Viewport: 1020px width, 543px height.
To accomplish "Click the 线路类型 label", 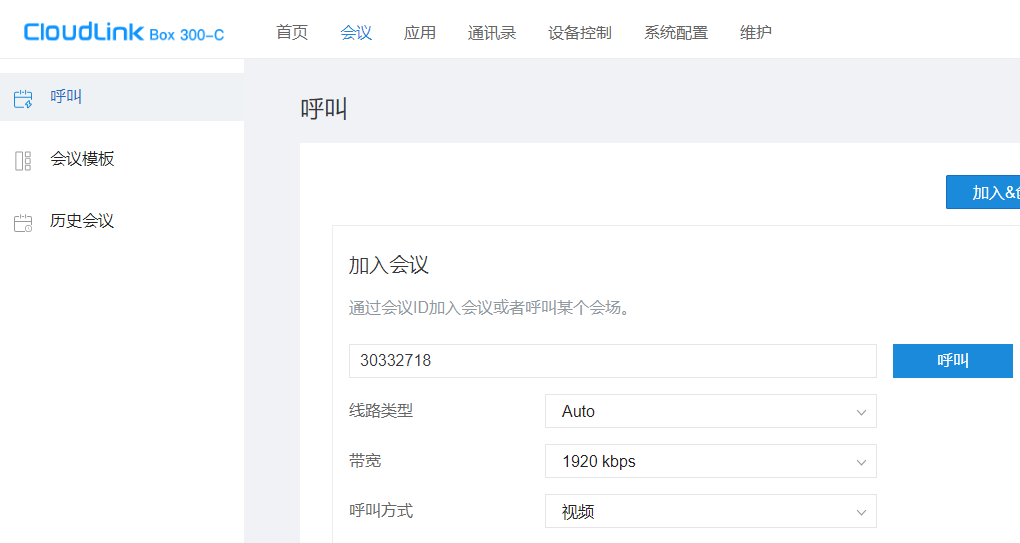I will click(381, 410).
